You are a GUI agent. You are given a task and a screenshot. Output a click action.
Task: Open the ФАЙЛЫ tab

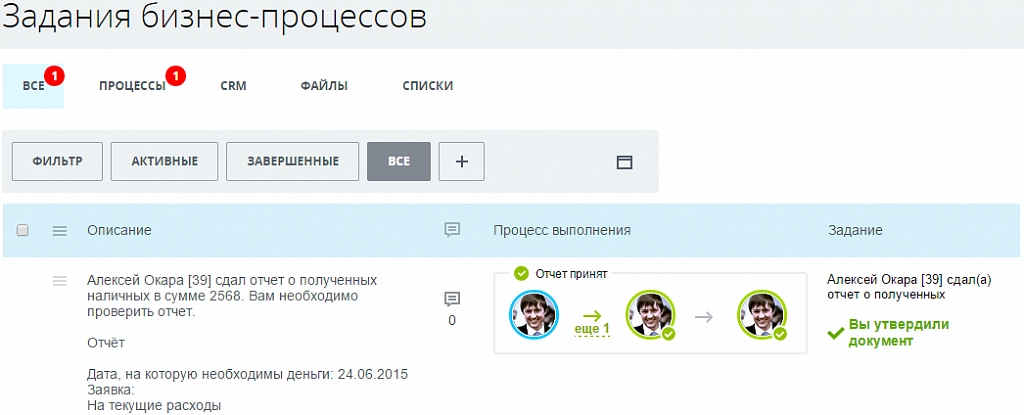click(x=324, y=86)
